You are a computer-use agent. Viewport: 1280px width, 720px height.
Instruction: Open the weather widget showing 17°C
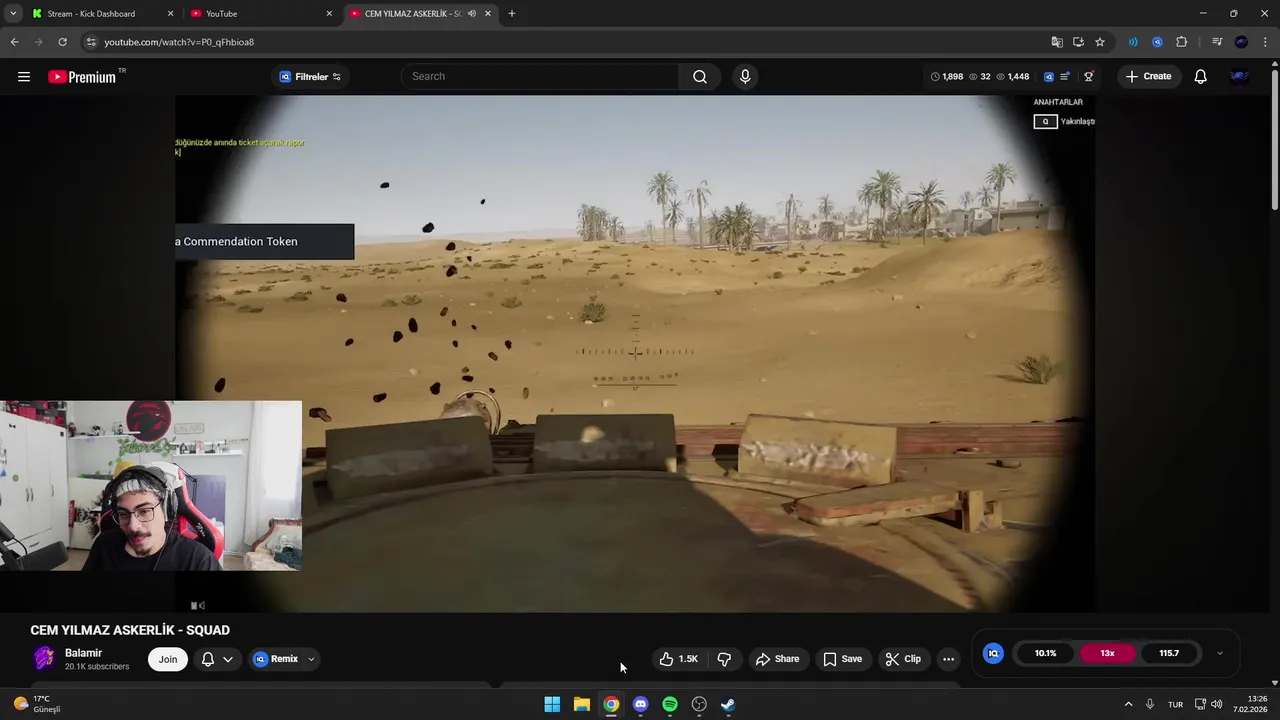click(38, 704)
